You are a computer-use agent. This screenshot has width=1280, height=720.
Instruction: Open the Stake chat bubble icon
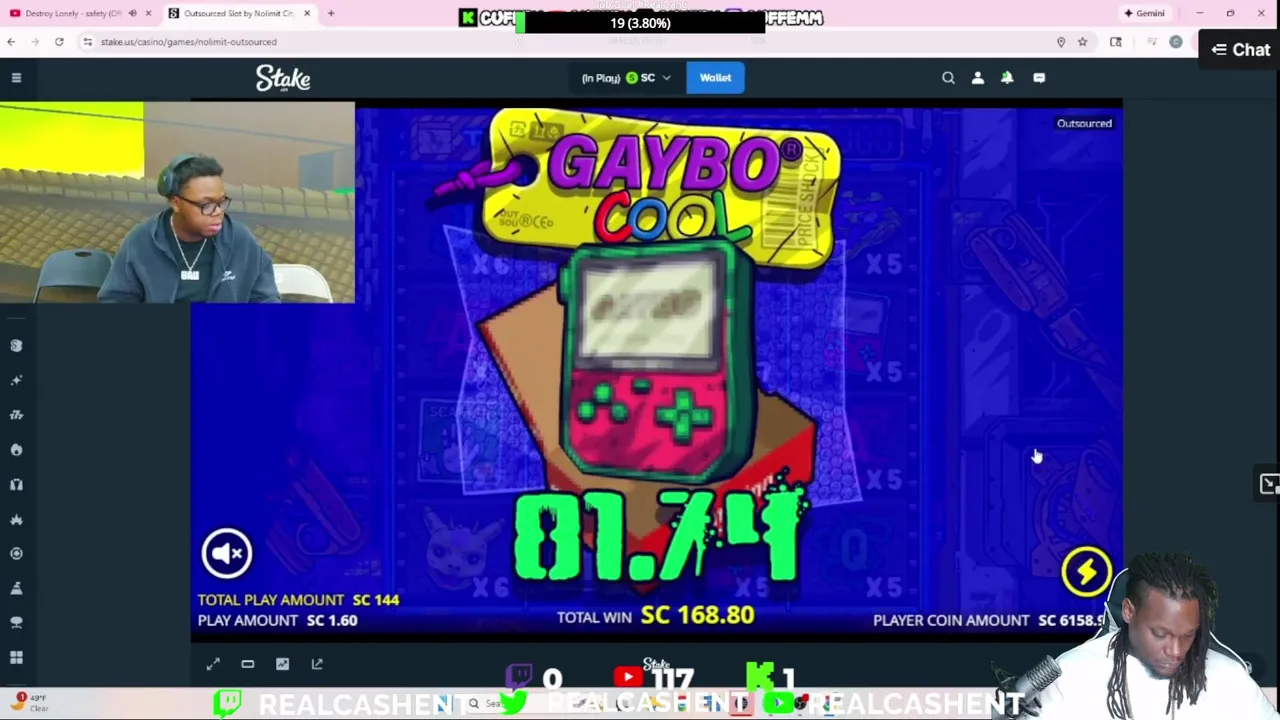(x=1039, y=78)
